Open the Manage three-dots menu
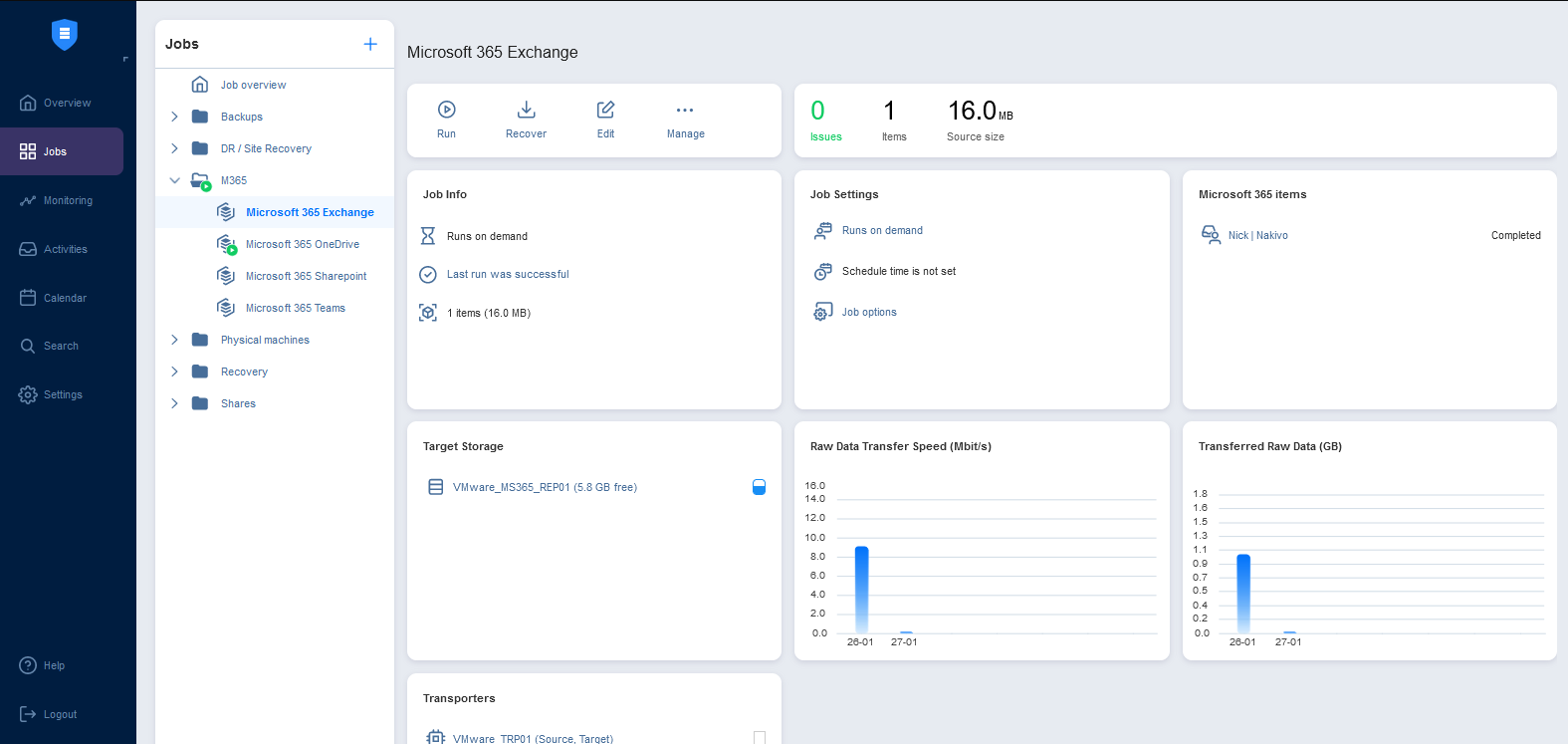The width and height of the screenshot is (1568, 744). (x=685, y=110)
